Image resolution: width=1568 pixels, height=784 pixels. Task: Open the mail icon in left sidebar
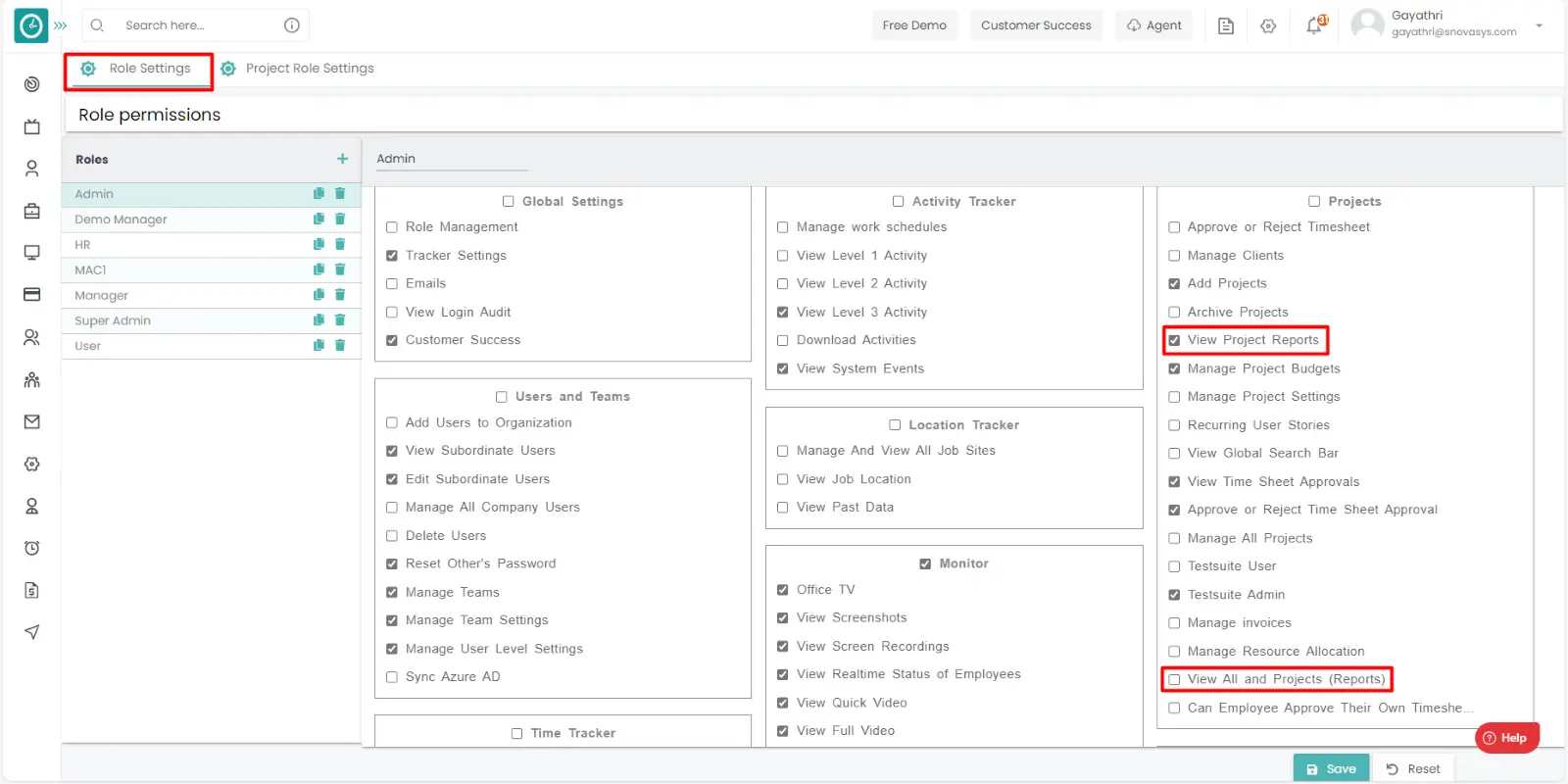point(31,421)
